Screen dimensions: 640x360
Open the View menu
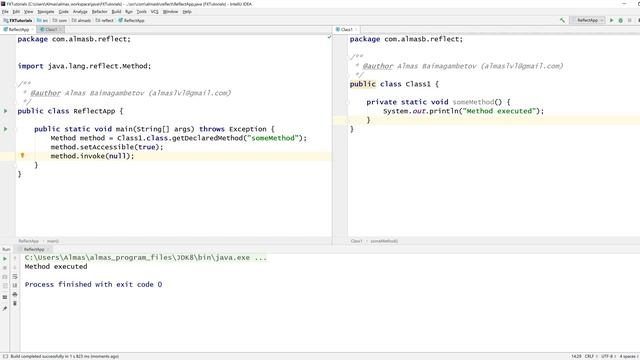point(29,12)
